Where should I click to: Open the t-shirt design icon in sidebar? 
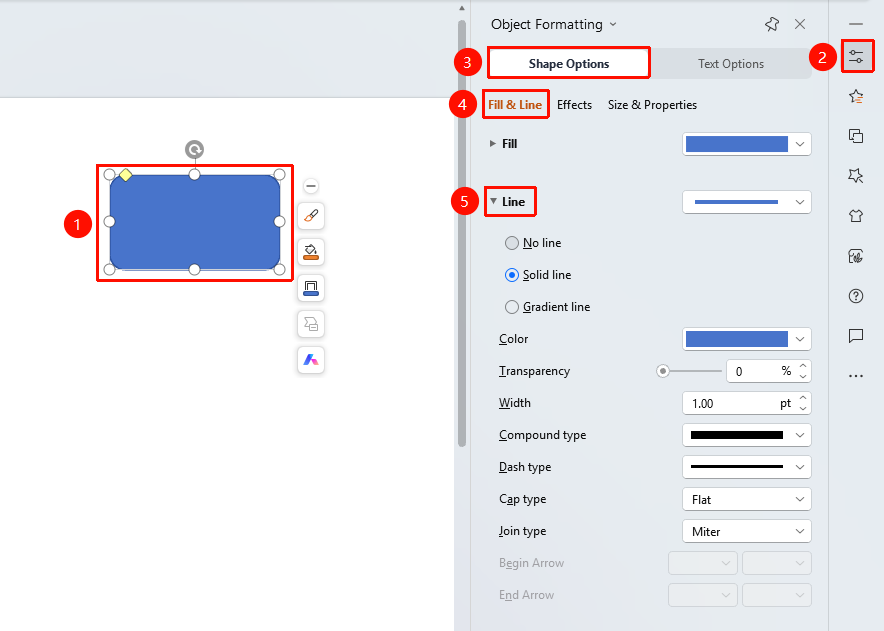tap(856, 215)
